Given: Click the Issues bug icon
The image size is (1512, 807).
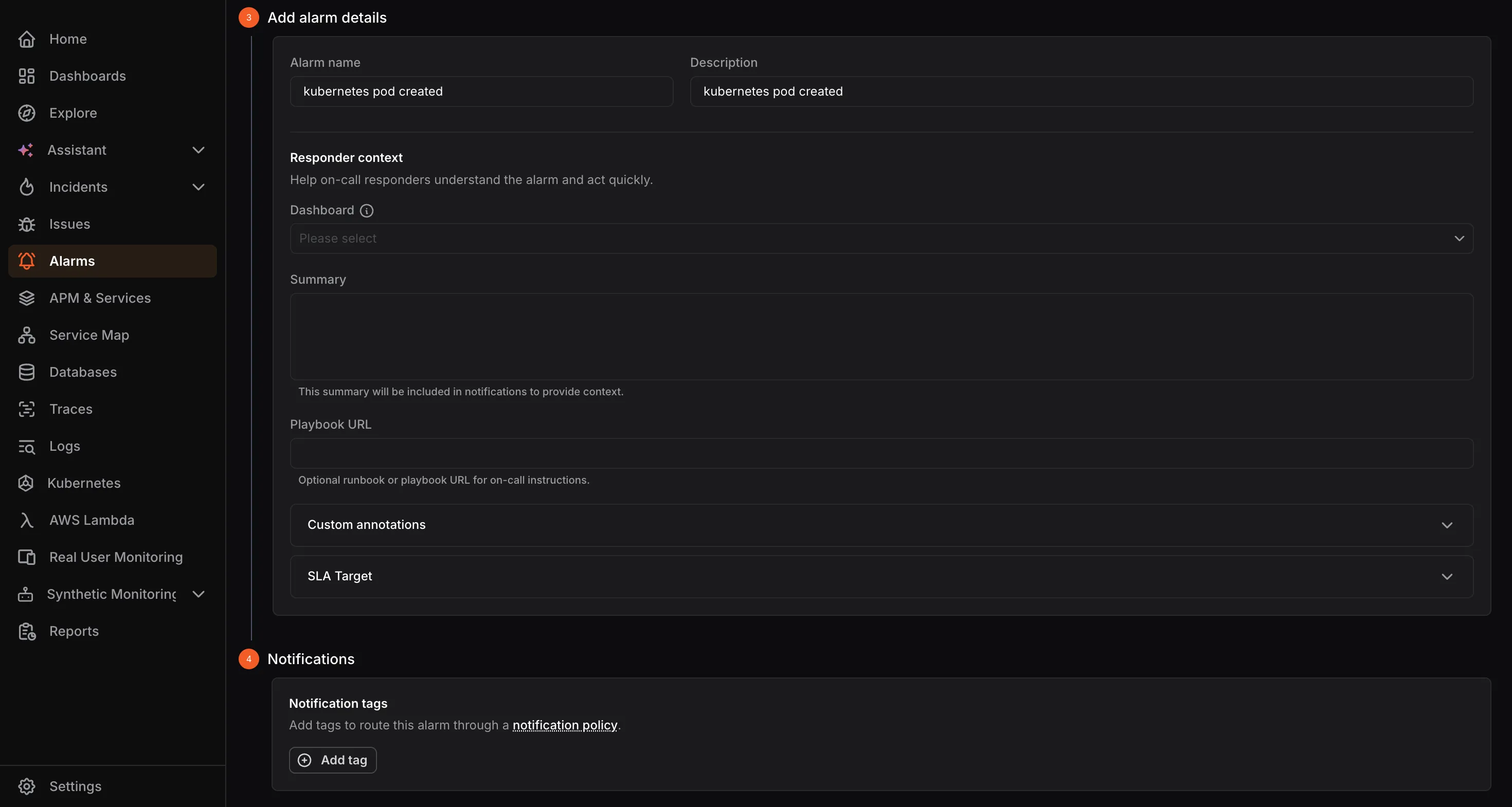Looking at the screenshot, I should coord(26,224).
